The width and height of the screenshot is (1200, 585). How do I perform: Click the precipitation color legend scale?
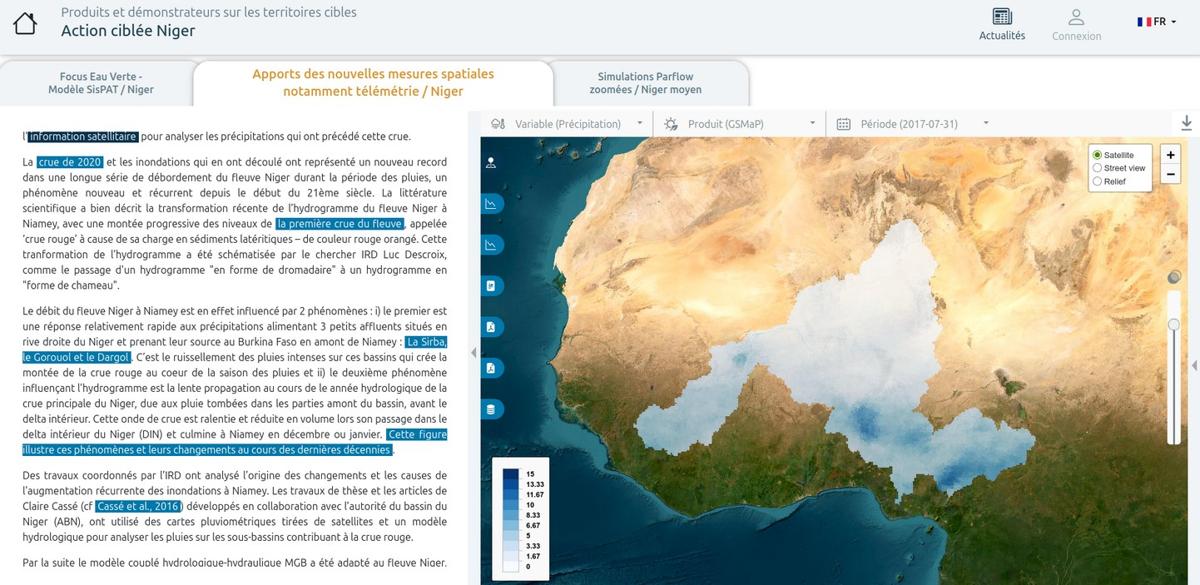coord(519,521)
